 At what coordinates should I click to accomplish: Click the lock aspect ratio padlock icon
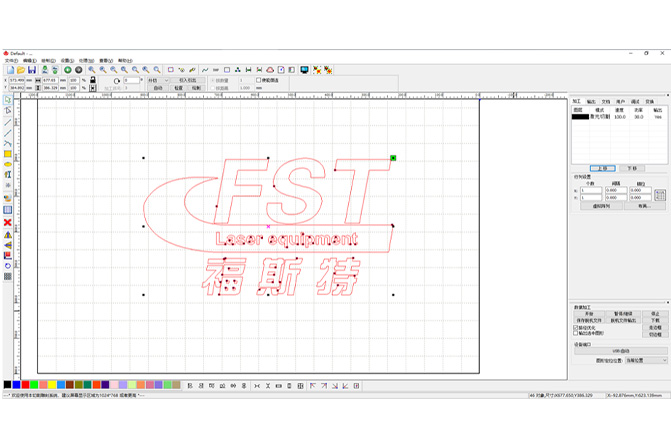(x=93, y=80)
